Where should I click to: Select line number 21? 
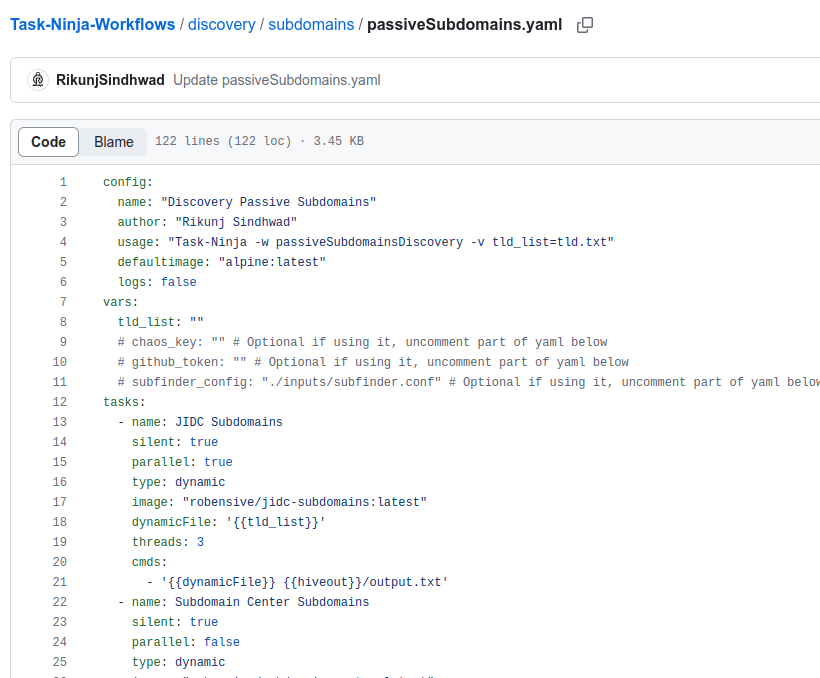tap(60, 582)
